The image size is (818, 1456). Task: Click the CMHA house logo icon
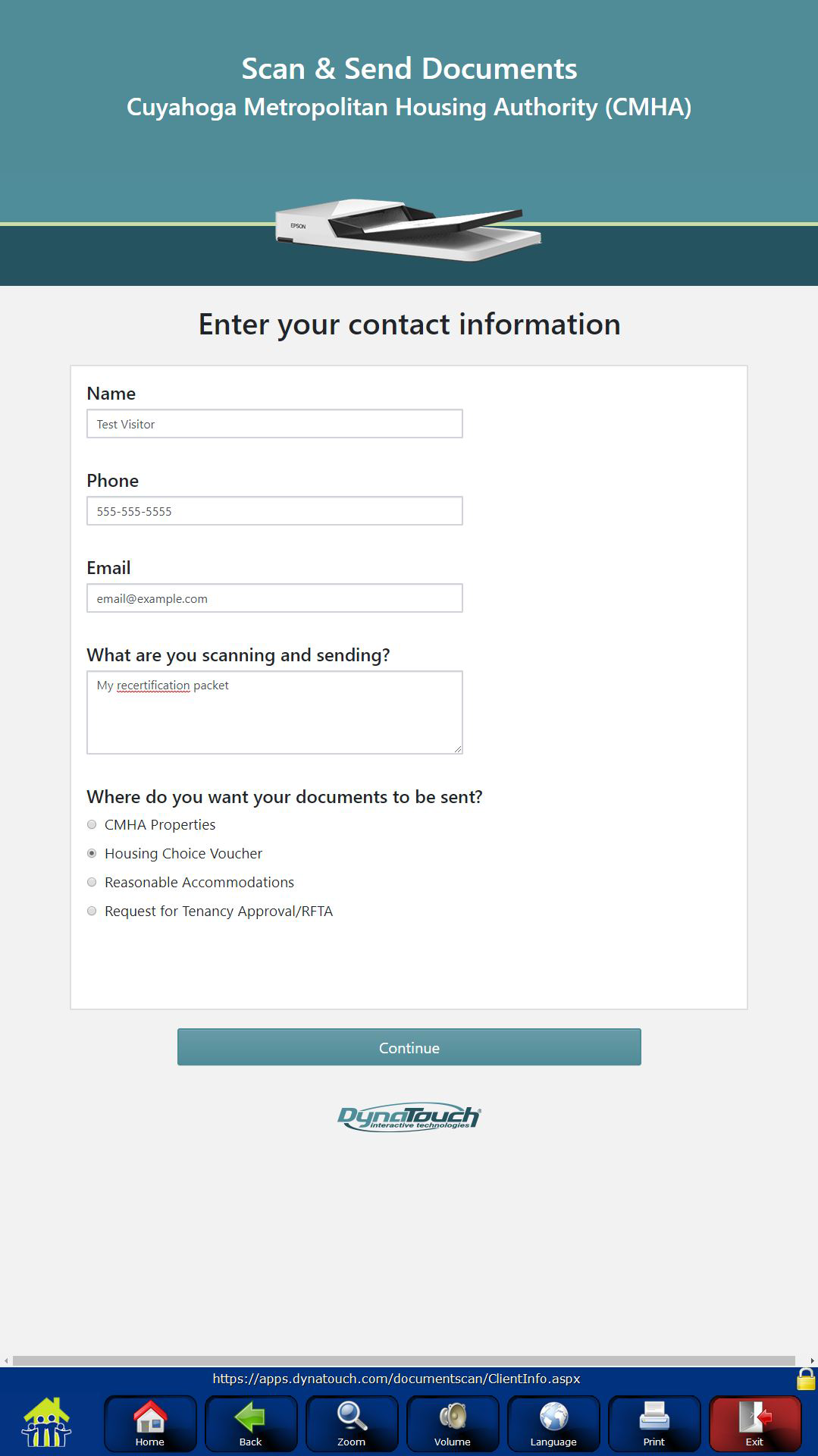tap(46, 1422)
